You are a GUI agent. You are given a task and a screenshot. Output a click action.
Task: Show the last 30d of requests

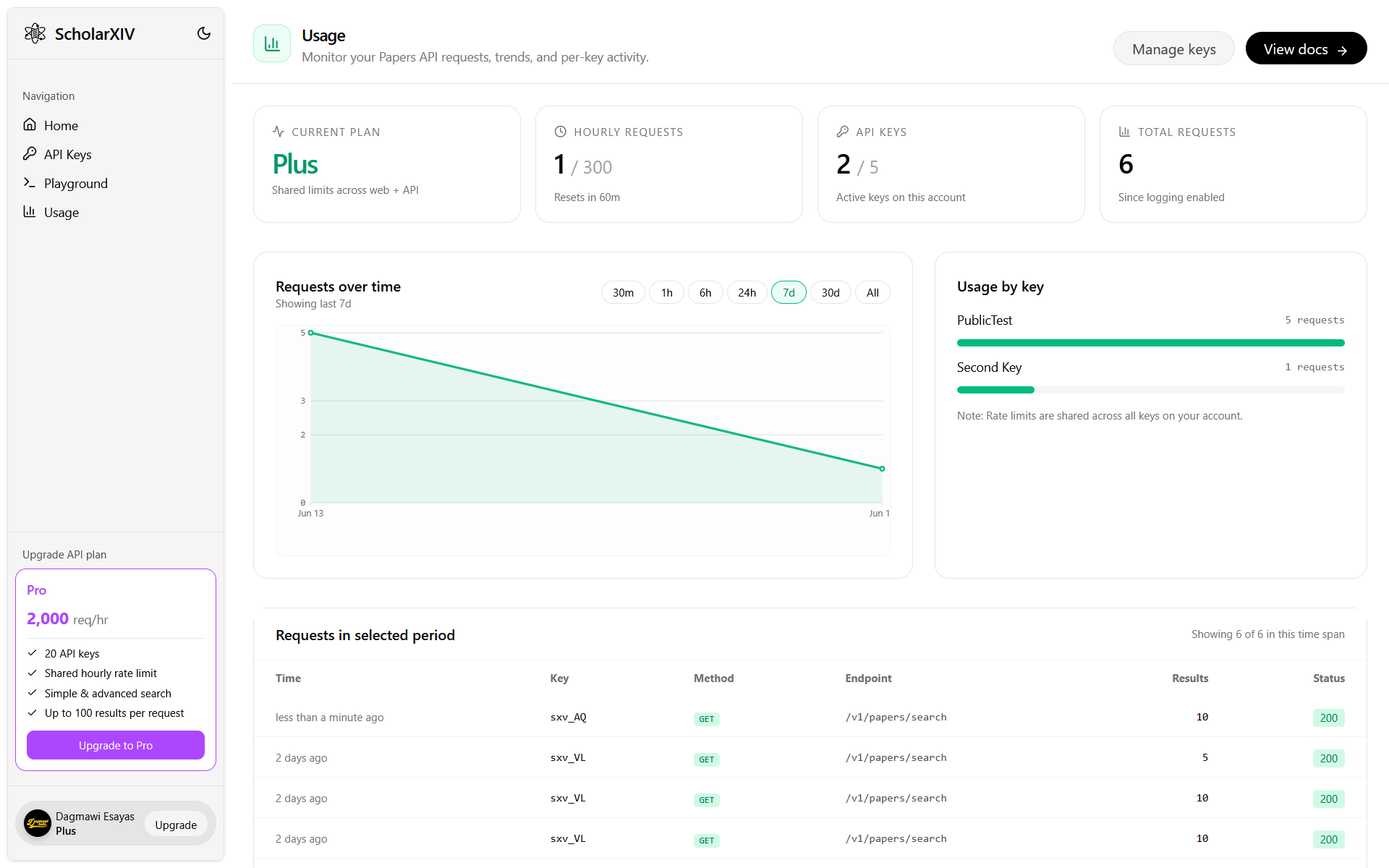point(831,292)
